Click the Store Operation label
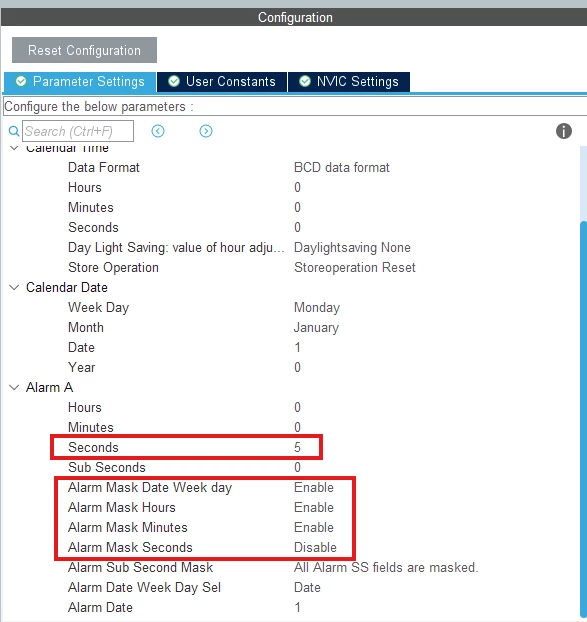 point(113,267)
